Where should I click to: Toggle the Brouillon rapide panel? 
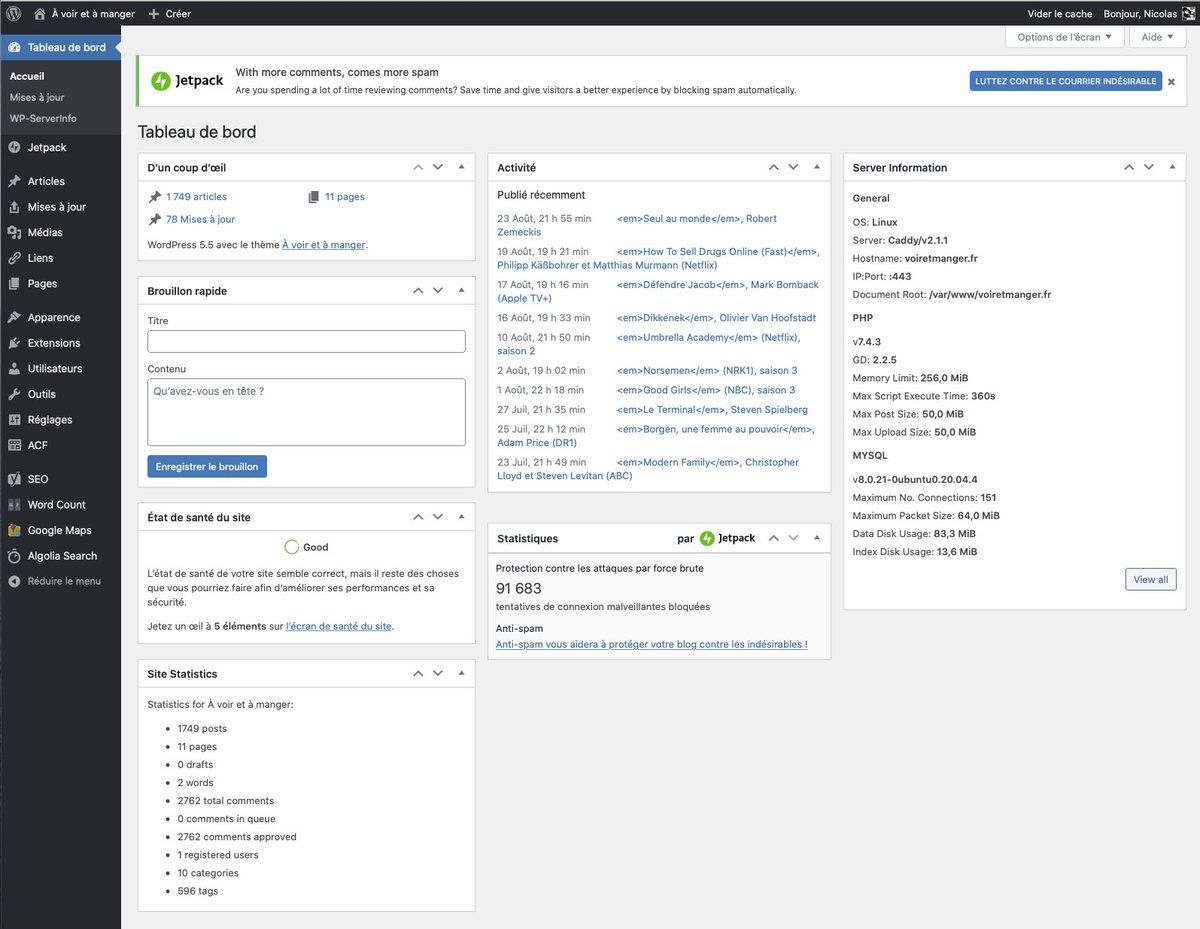(x=461, y=290)
